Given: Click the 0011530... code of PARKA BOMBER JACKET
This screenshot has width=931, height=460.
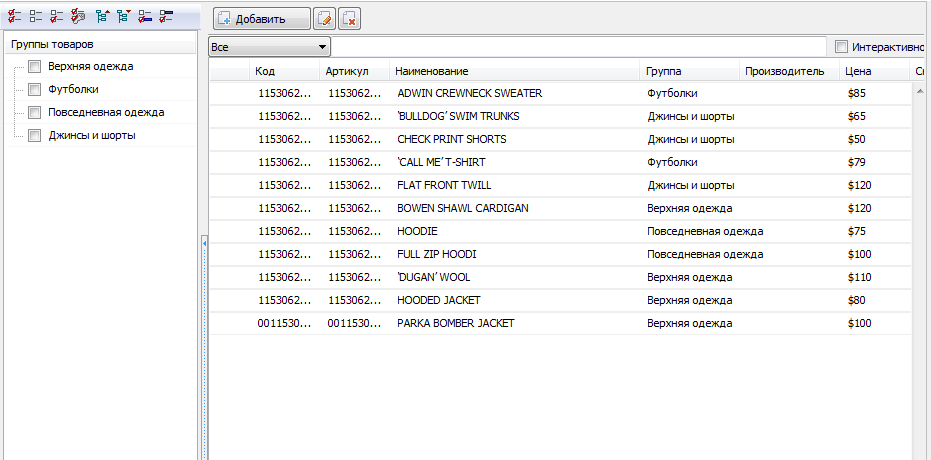Looking at the screenshot, I should pyautogui.click(x=284, y=324).
